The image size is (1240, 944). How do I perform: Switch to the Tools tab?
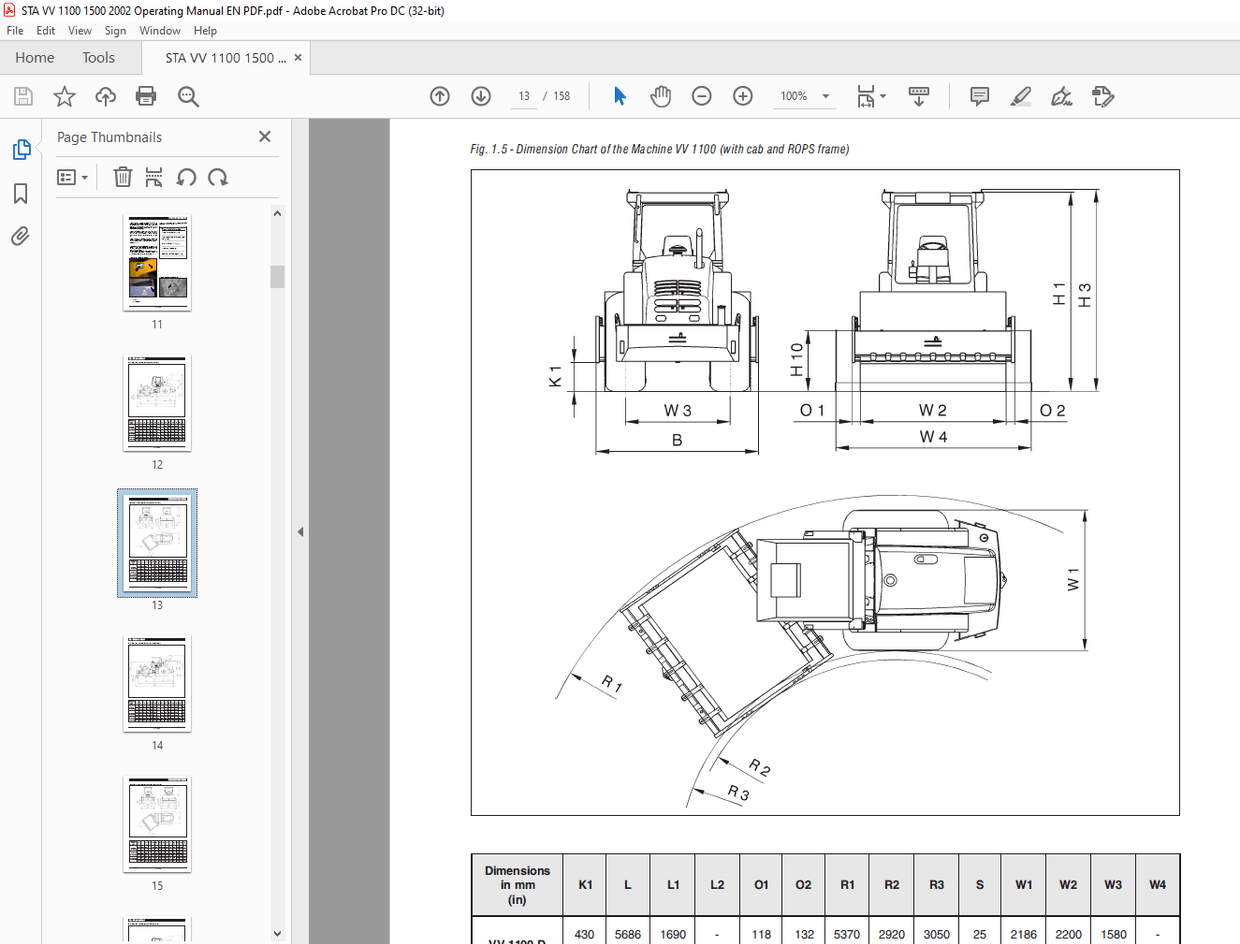point(98,57)
